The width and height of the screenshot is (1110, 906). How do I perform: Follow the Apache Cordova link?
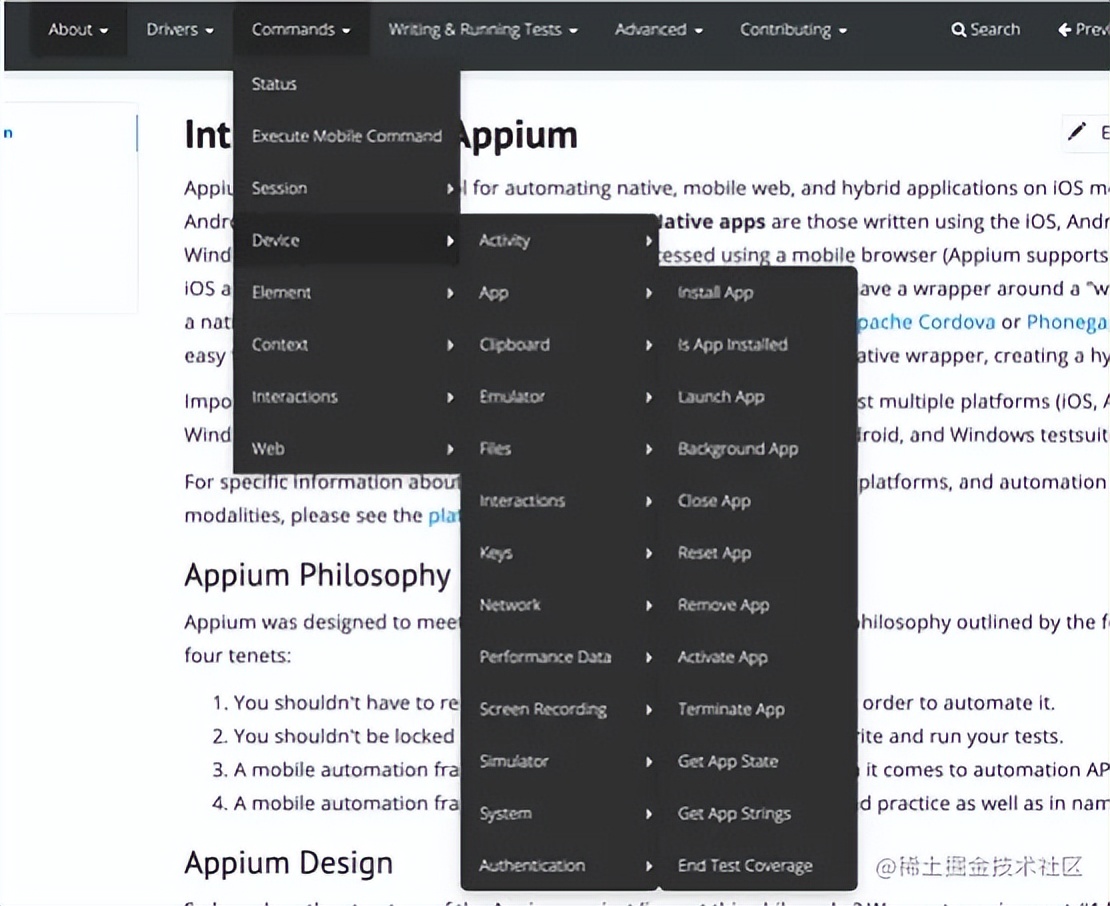[926, 322]
